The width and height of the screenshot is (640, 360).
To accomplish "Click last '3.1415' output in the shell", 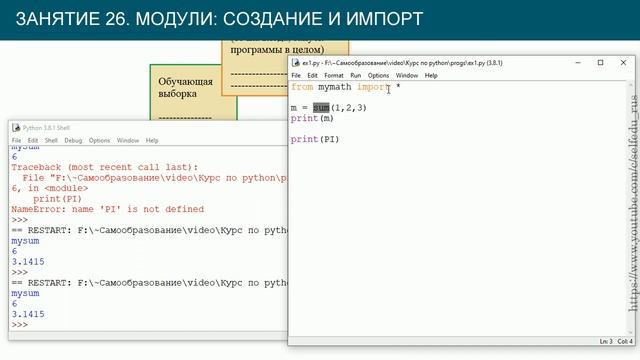I will click(28, 314).
